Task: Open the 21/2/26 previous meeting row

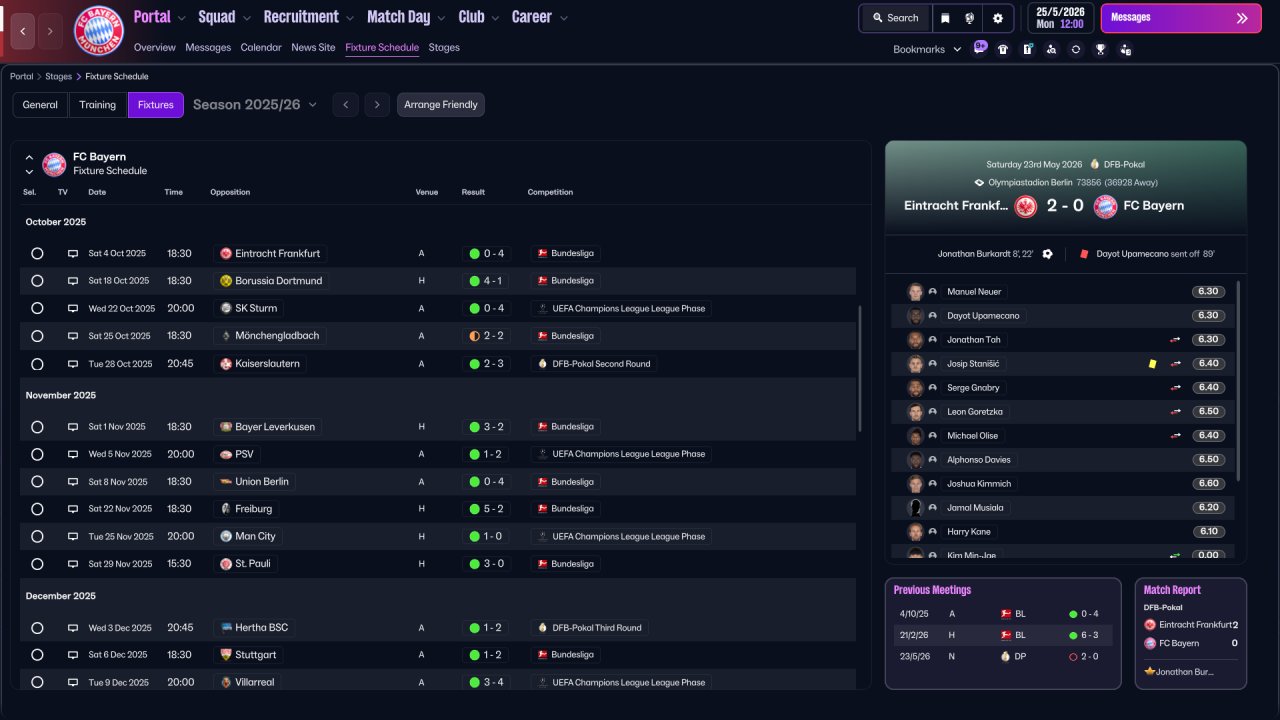Action: pyautogui.click(x=1003, y=635)
